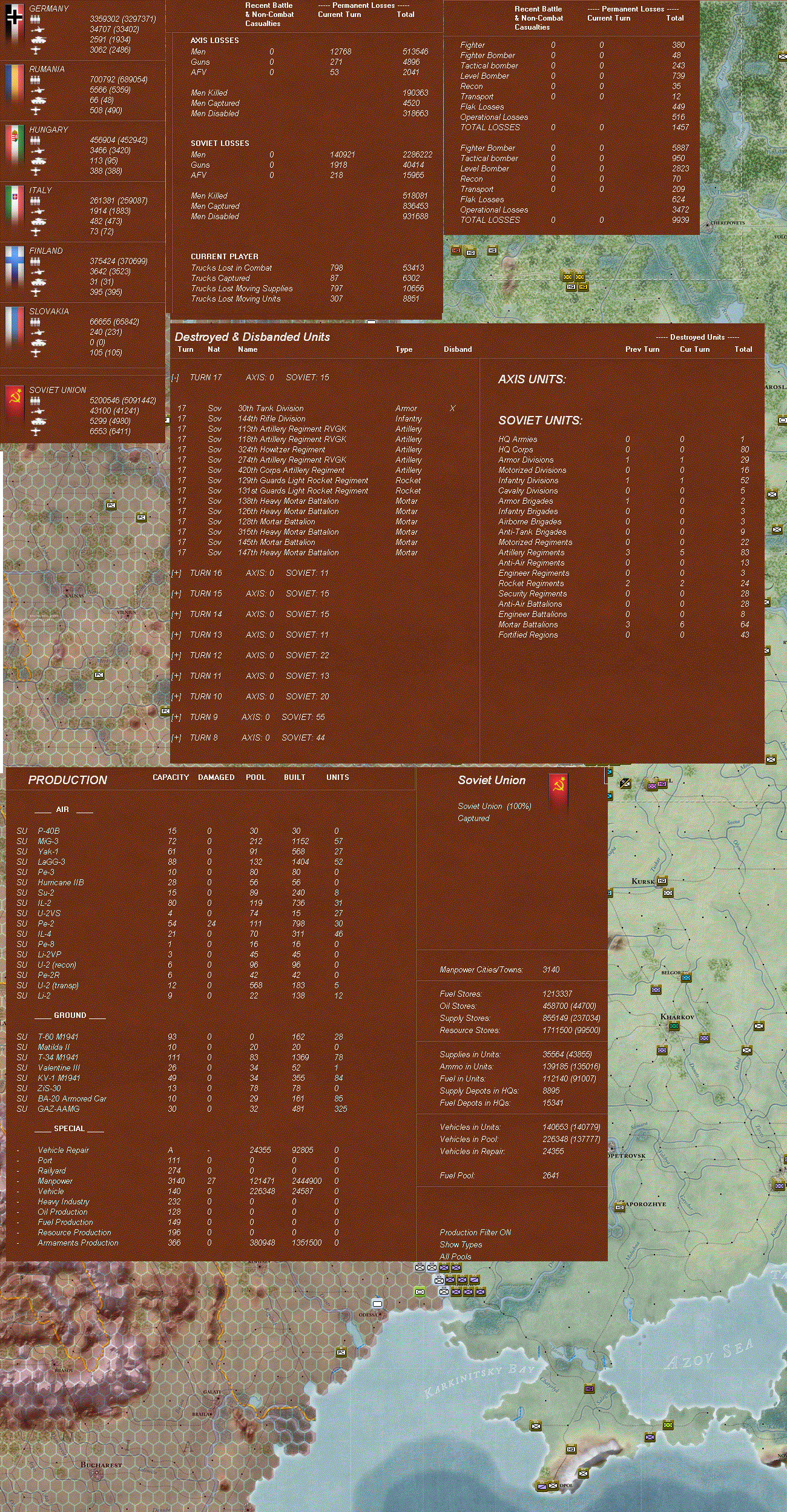Click the Disband column header

[x=458, y=349]
